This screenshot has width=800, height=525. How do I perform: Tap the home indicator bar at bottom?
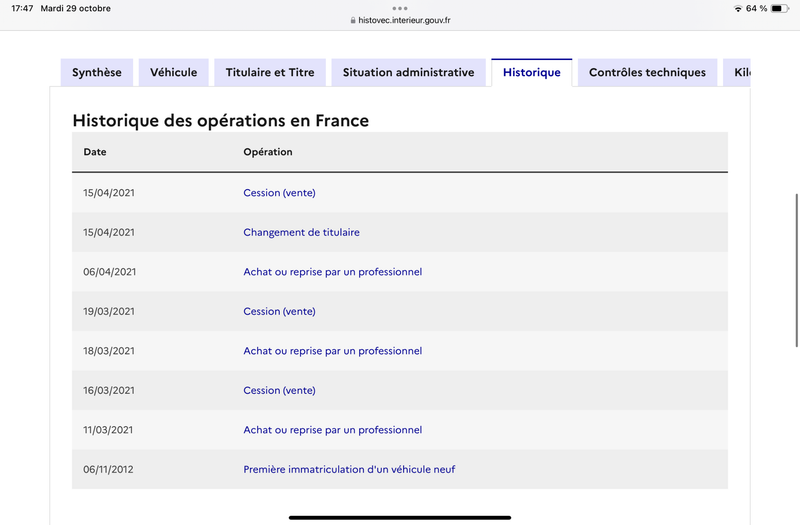click(x=400, y=517)
